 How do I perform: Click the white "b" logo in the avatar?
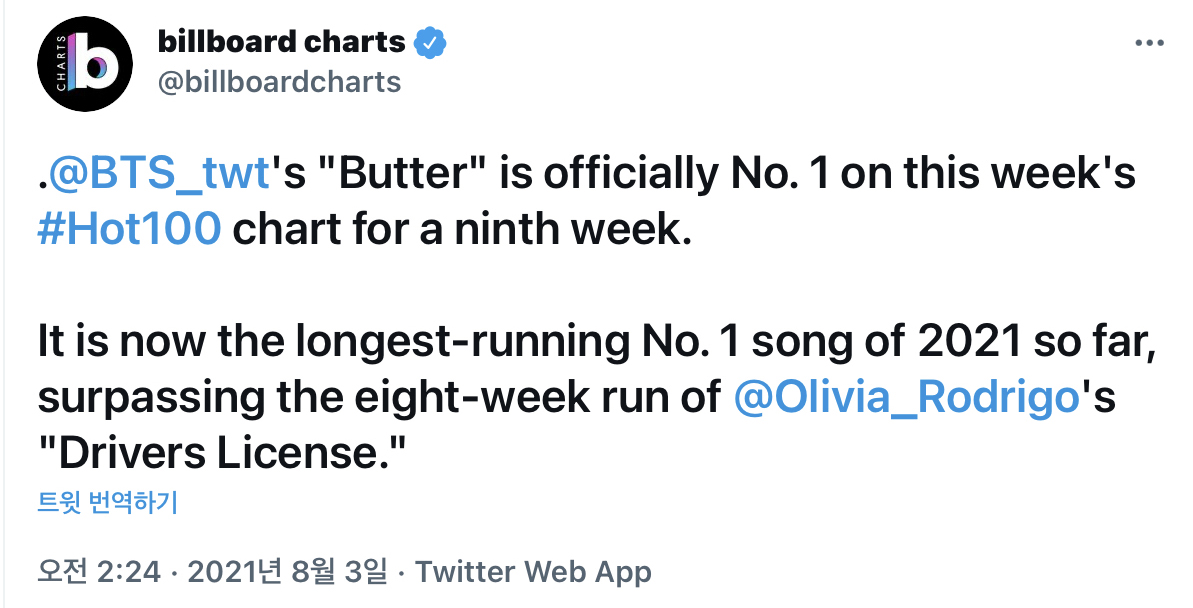[x=97, y=65]
